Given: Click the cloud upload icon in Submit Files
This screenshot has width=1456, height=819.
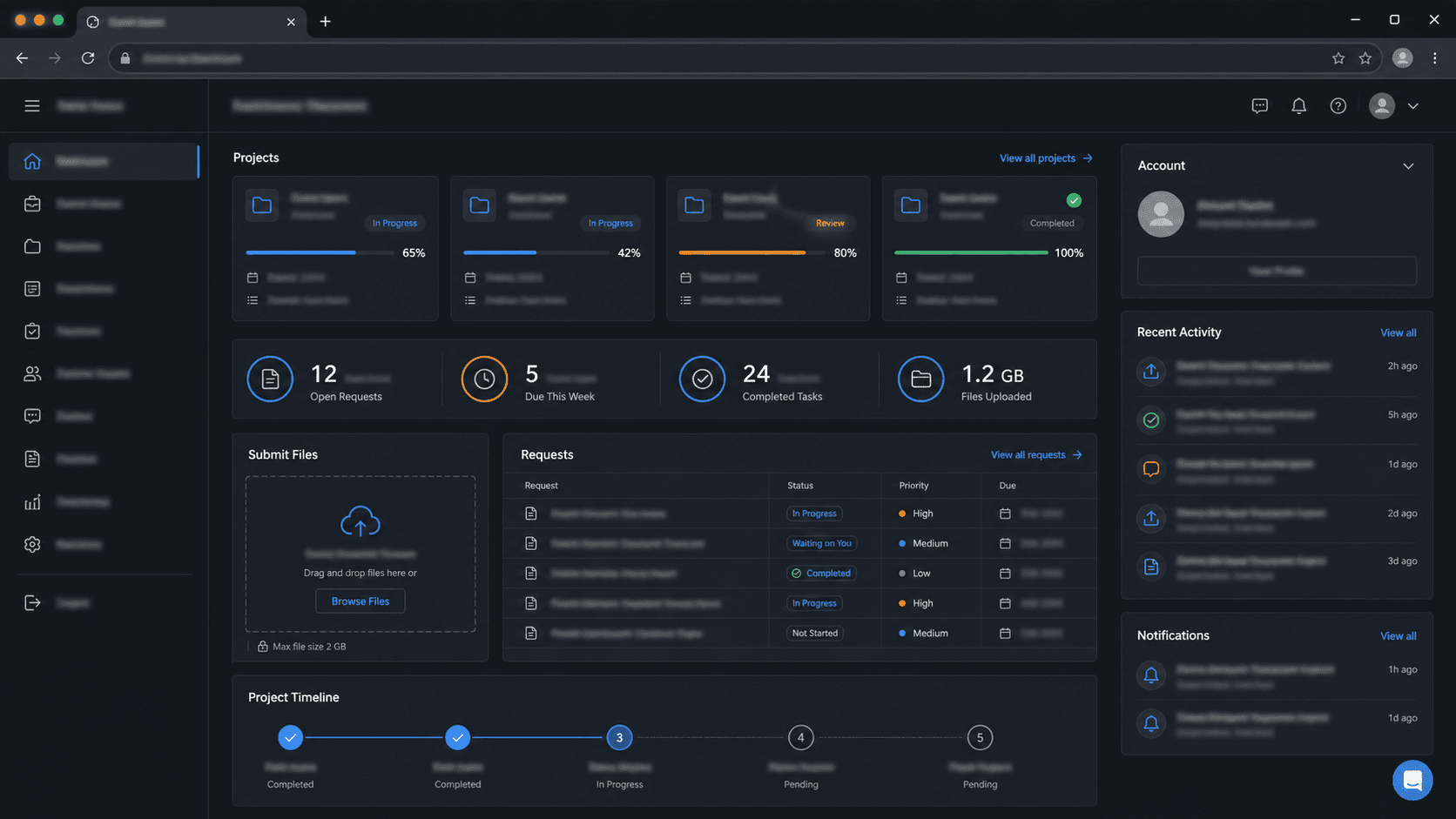Looking at the screenshot, I should click(361, 521).
